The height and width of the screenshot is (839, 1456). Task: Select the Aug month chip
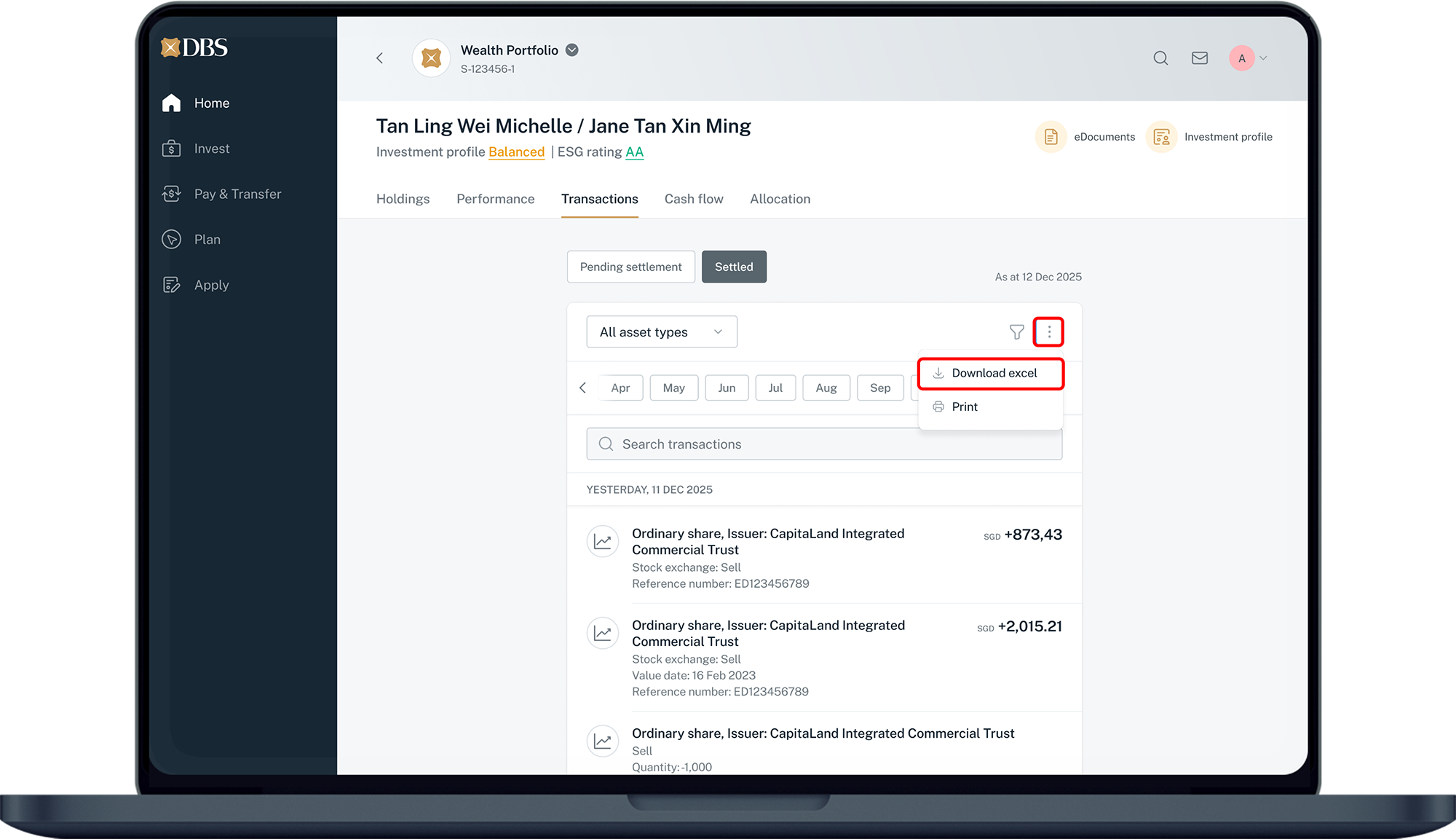[x=826, y=388]
